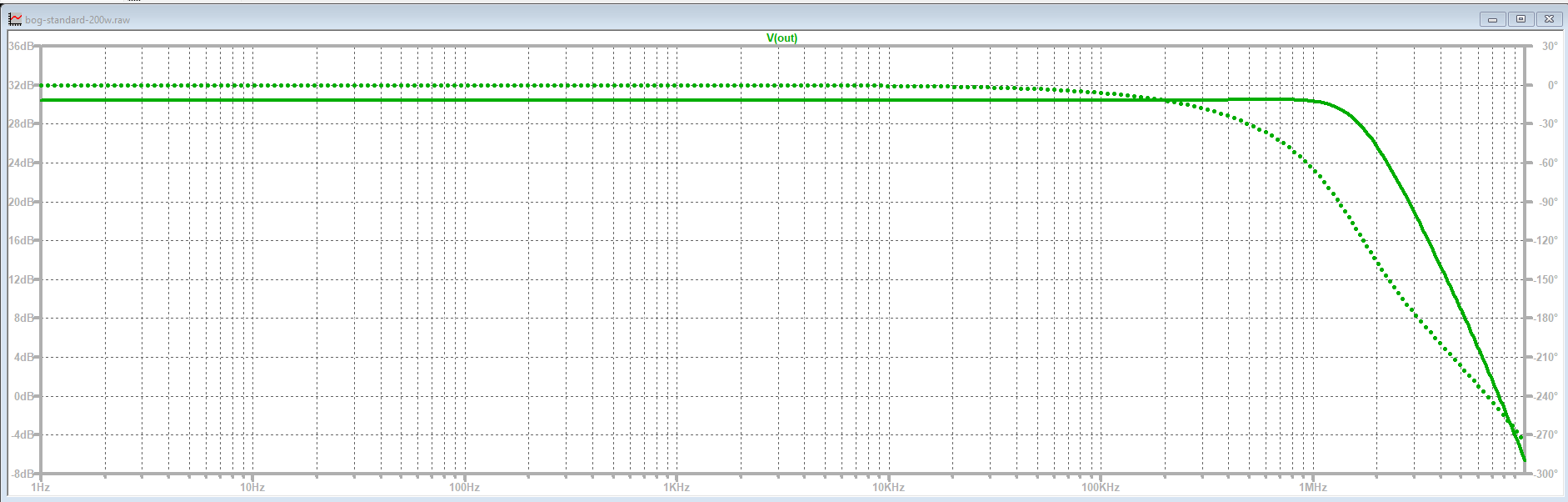Click the 1MHz frequency axis label
The height and width of the screenshot is (502, 1568).
click(1313, 487)
